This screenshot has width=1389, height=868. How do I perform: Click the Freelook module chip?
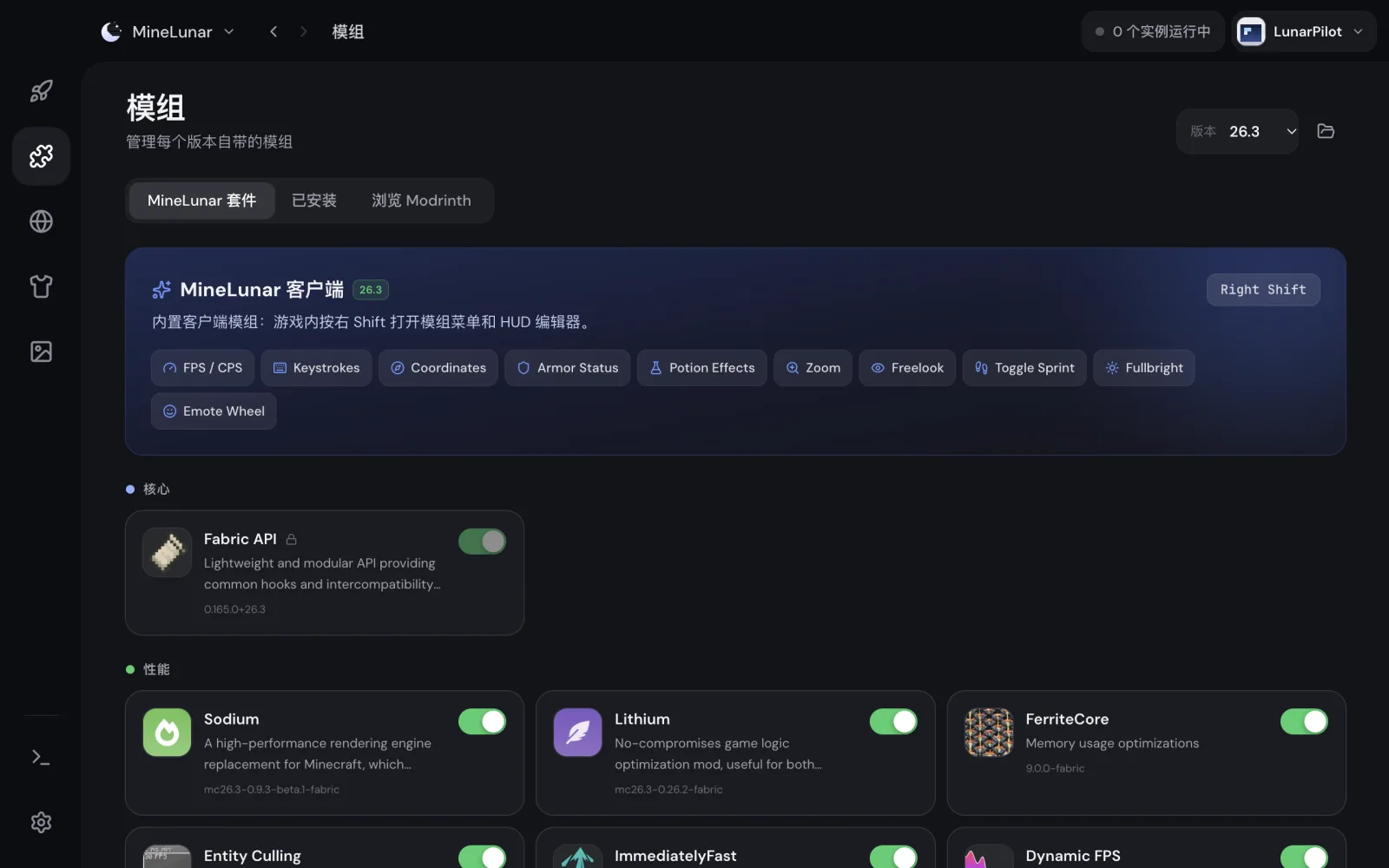pyautogui.click(x=907, y=368)
